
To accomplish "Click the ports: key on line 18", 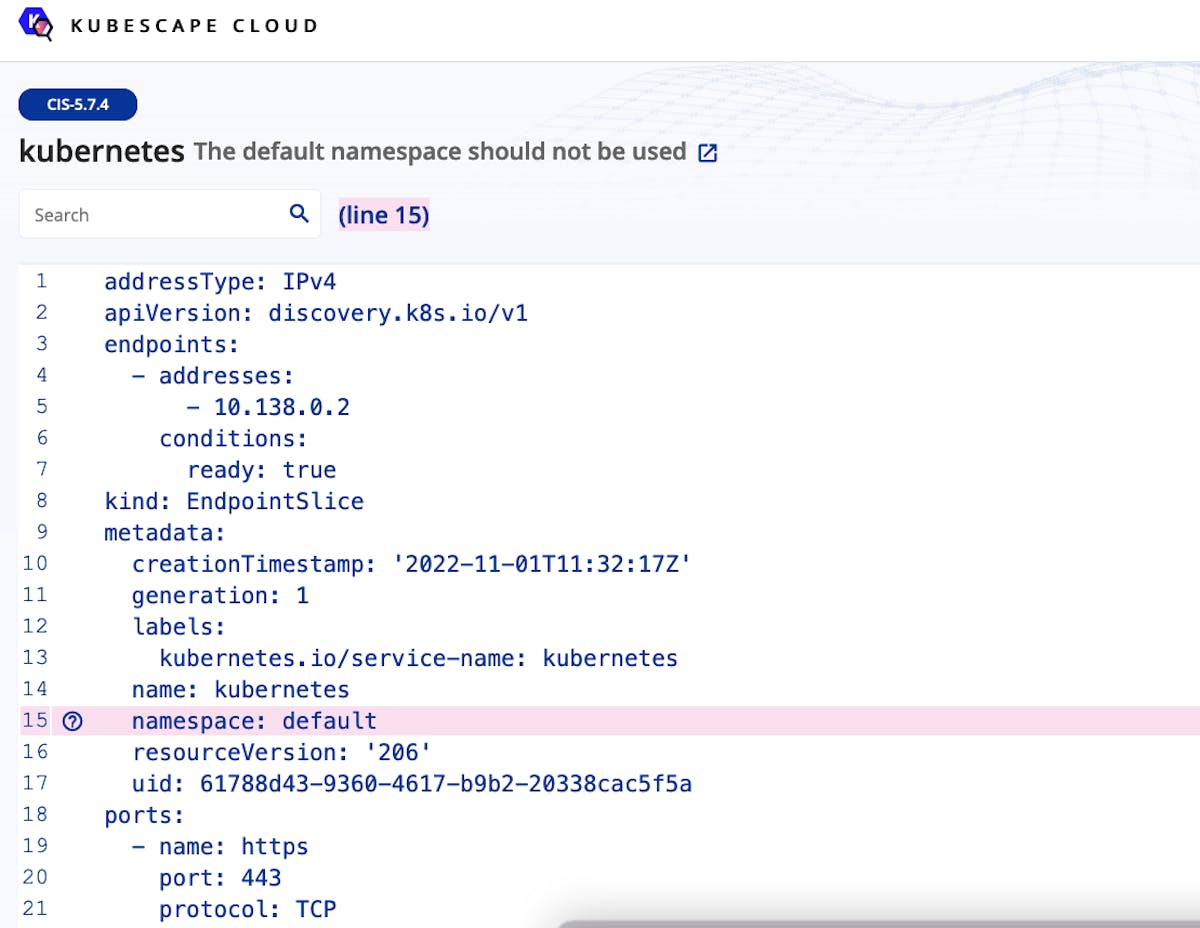I will [x=144, y=815].
